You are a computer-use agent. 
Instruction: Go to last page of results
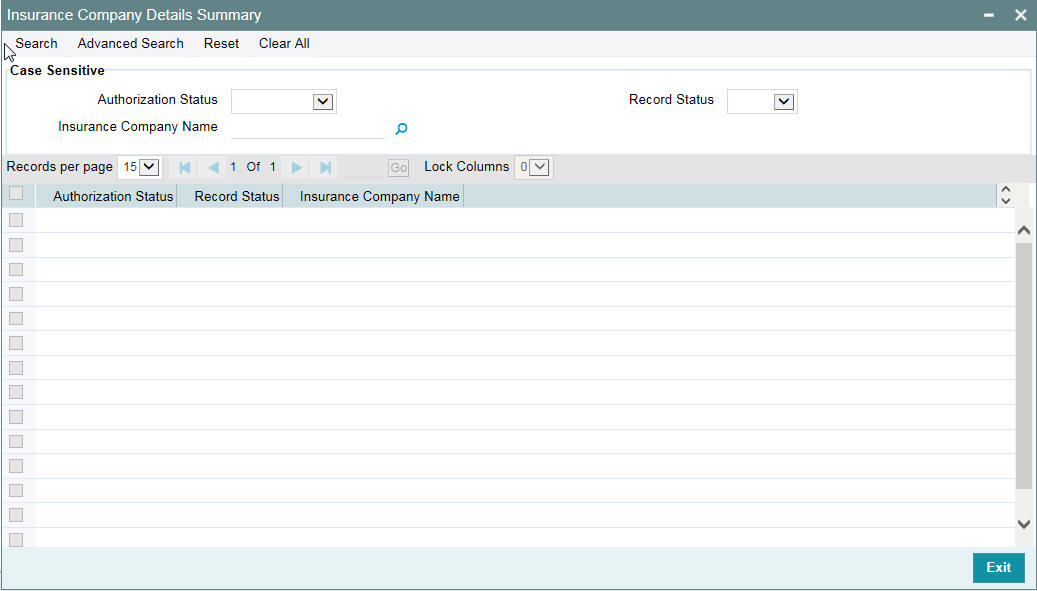325,167
